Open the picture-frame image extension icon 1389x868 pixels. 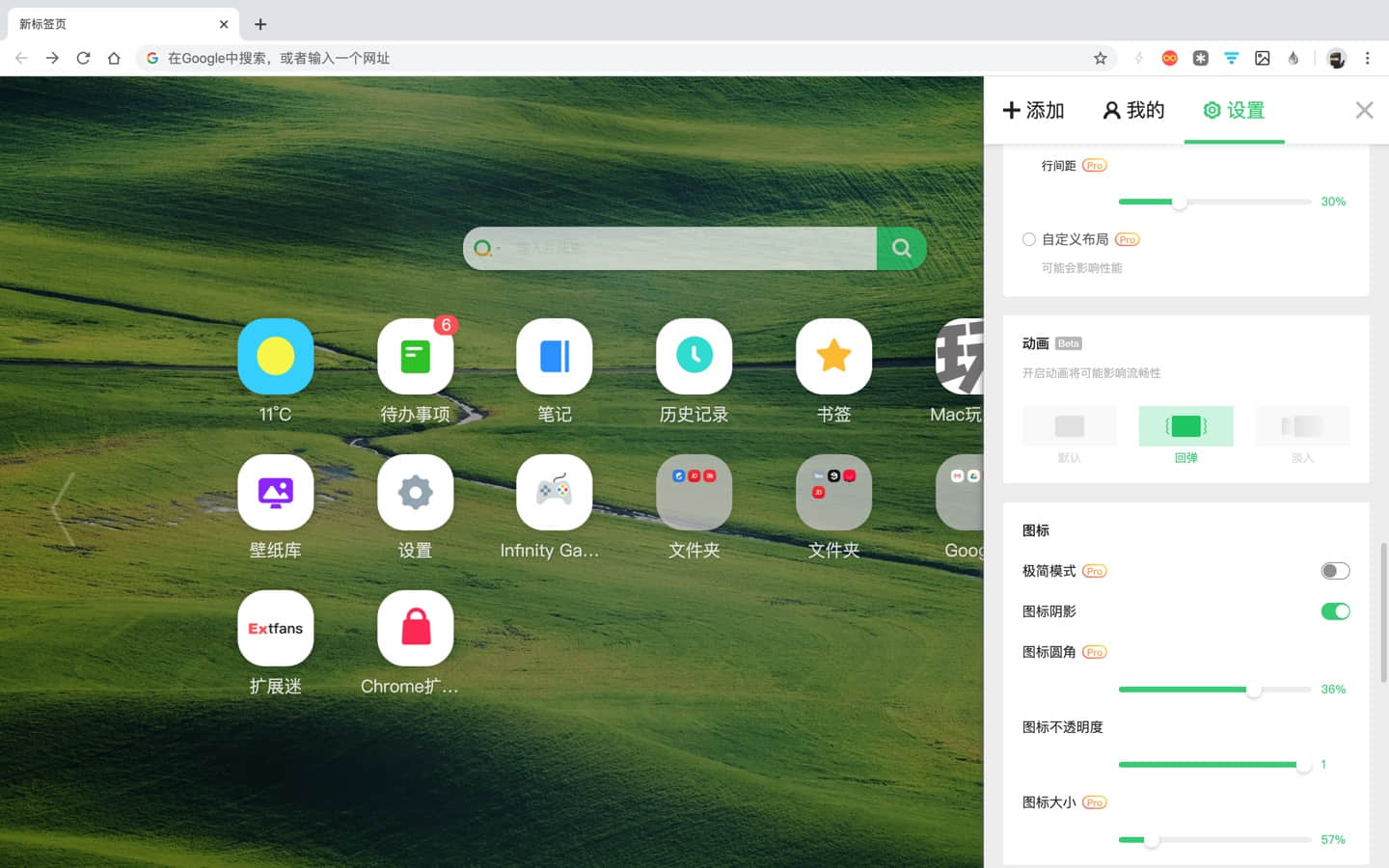coord(1263,58)
